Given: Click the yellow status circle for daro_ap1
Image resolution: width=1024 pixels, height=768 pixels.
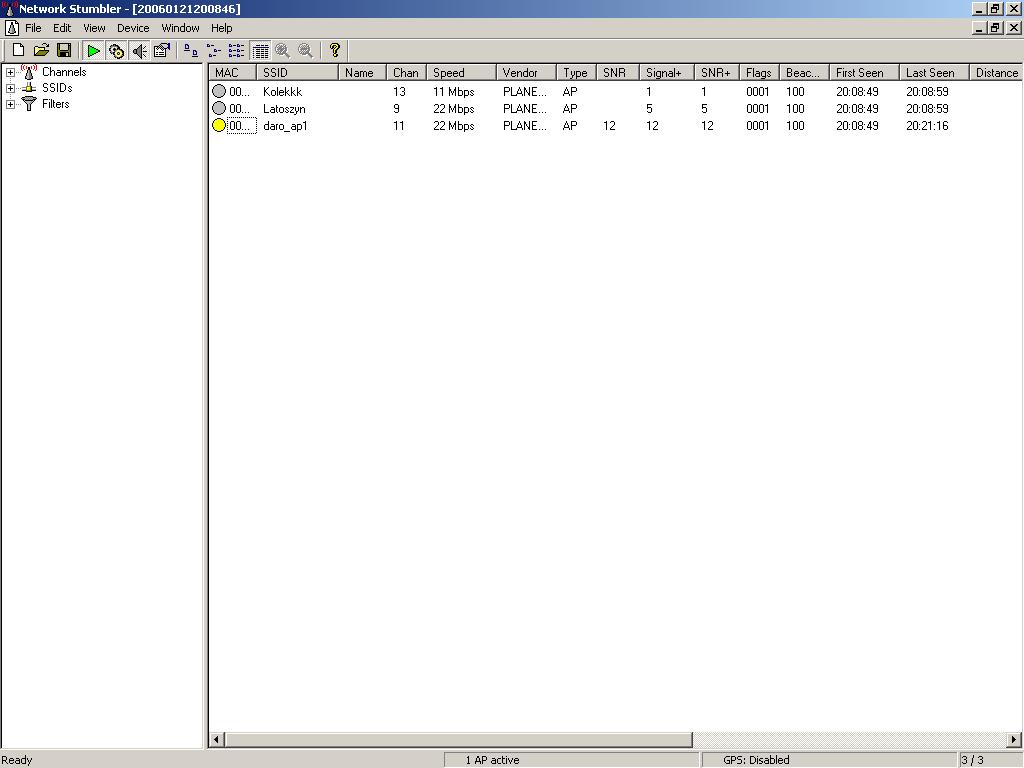Looking at the screenshot, I should (x=219, y=125).
